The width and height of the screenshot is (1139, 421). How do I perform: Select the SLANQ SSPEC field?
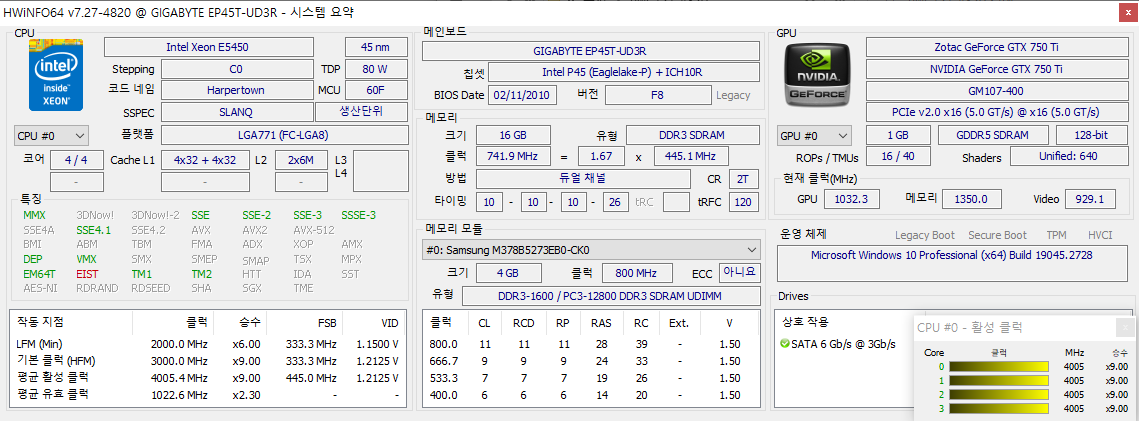[235, 112]
